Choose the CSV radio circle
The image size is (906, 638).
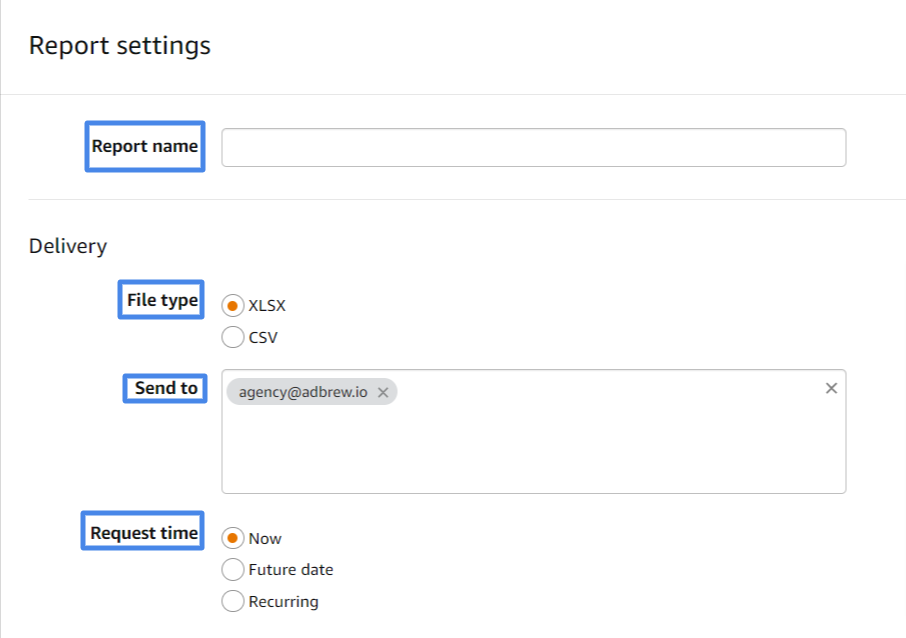point(232,337)
